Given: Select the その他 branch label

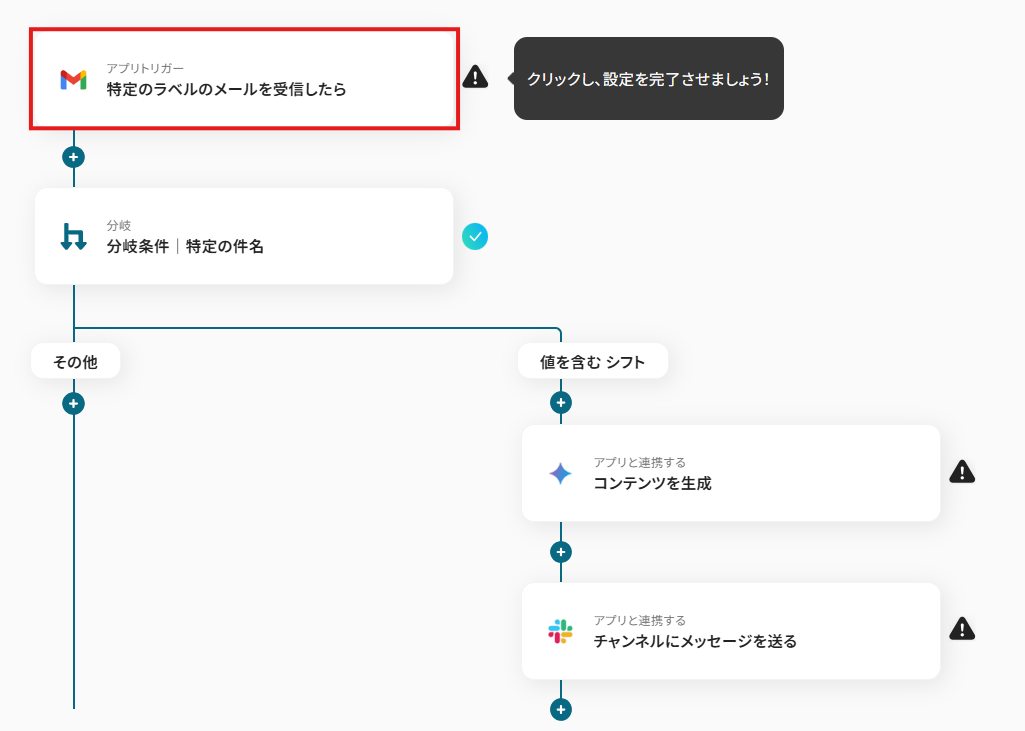Looking at the screenshot, I should 75,362.
